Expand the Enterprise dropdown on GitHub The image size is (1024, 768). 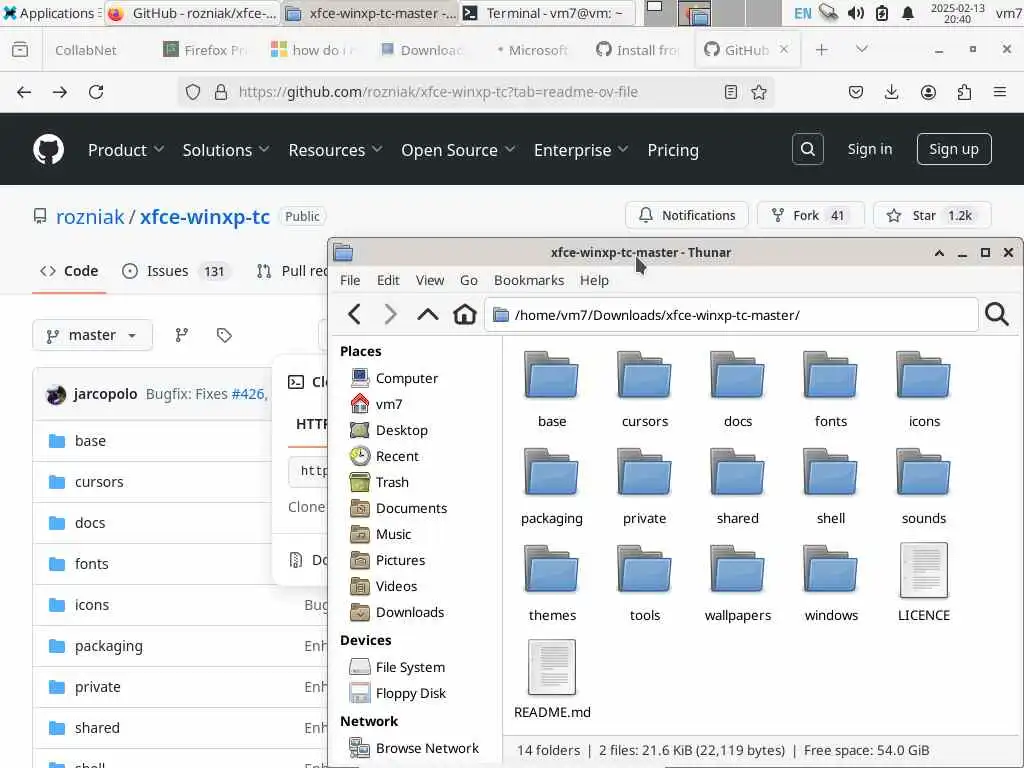581,150
